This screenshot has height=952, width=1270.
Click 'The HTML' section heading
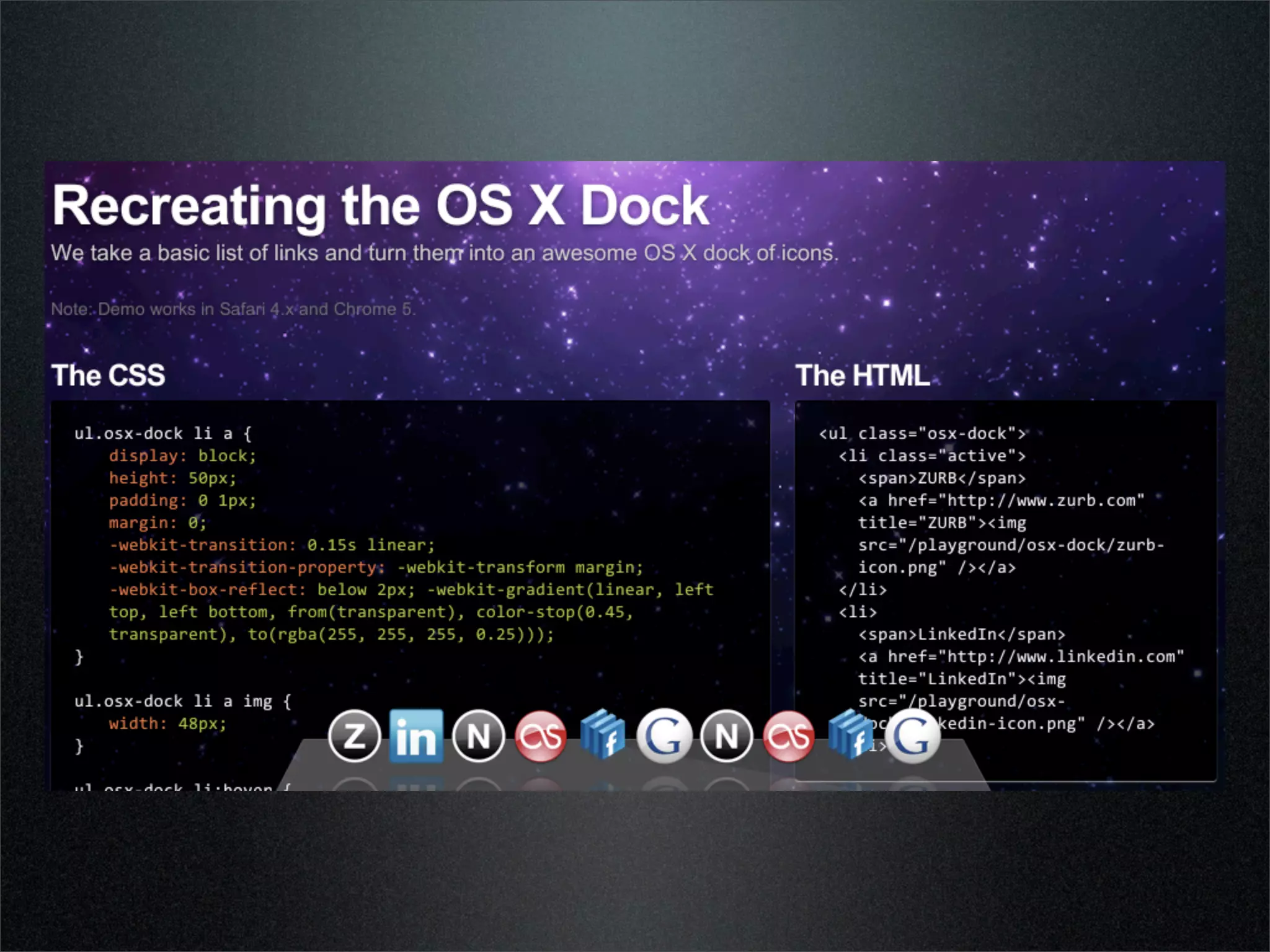(x=863, y=375)
